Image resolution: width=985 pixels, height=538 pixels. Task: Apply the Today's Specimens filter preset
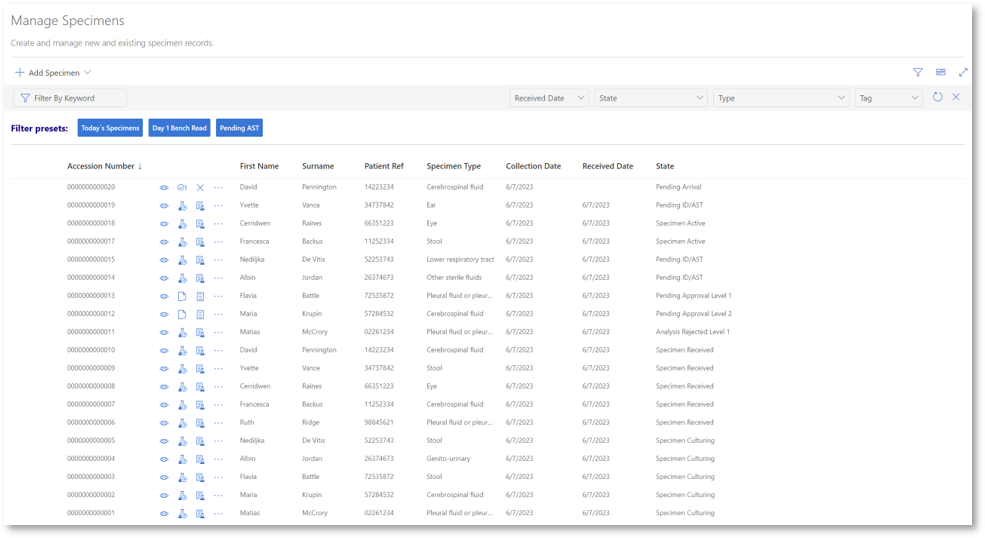click(110, 128)
